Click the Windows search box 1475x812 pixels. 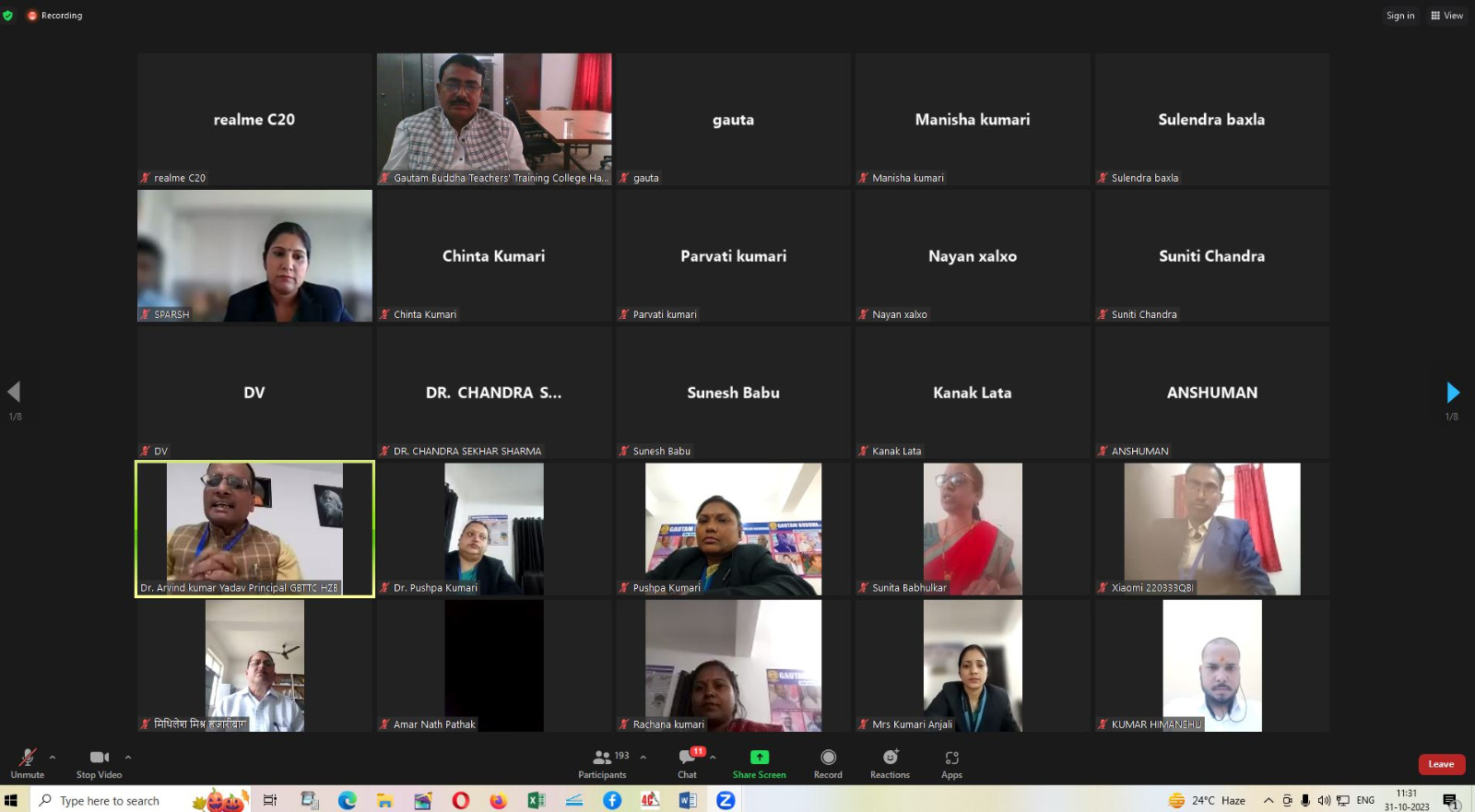click(111, 800)
